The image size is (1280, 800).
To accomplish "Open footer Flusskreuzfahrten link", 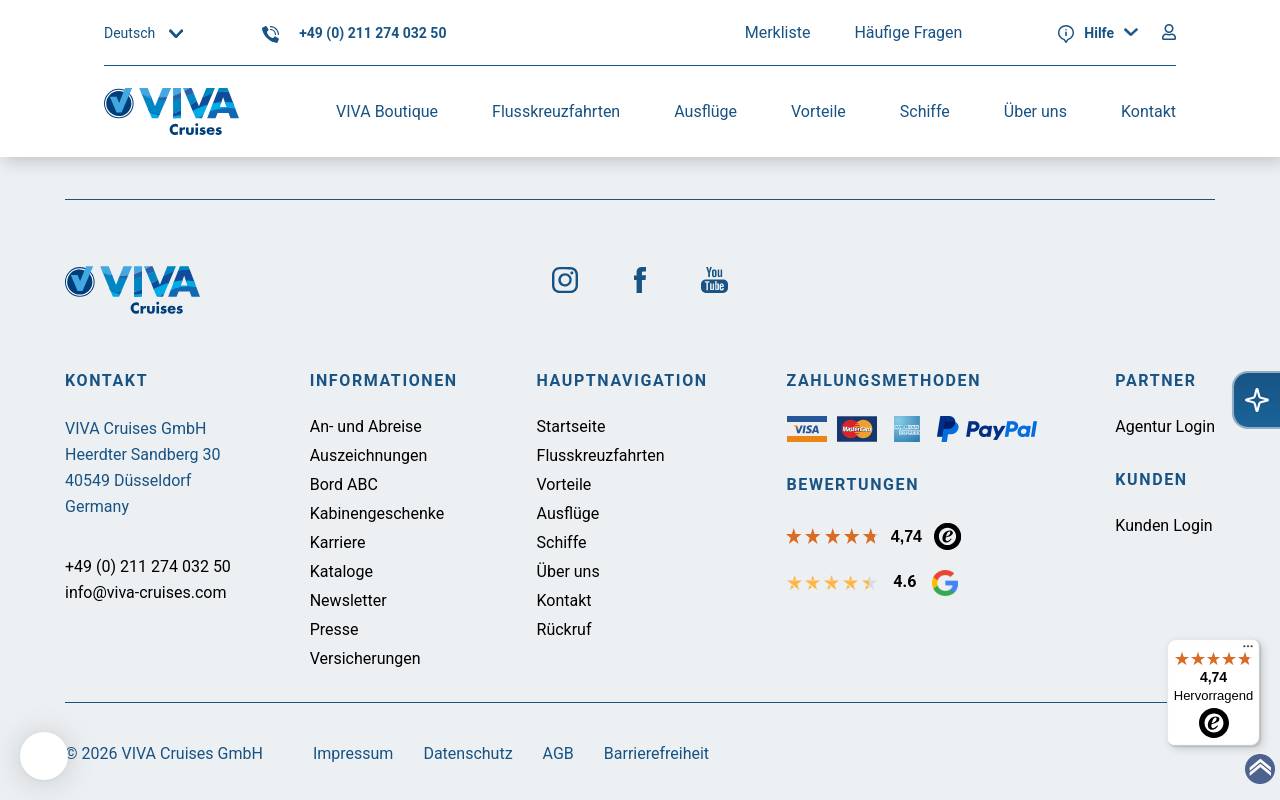I will pos(600,456).
